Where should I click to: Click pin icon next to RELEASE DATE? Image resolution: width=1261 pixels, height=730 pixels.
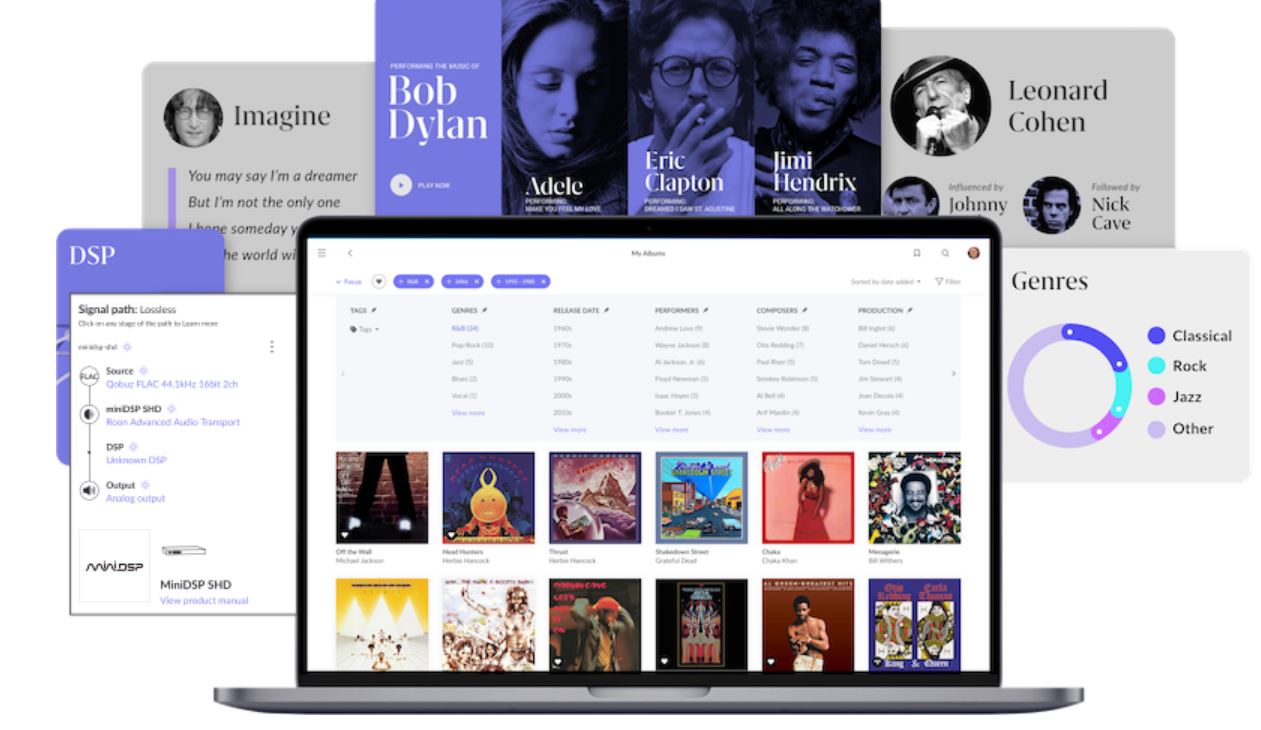click(607, 311)
